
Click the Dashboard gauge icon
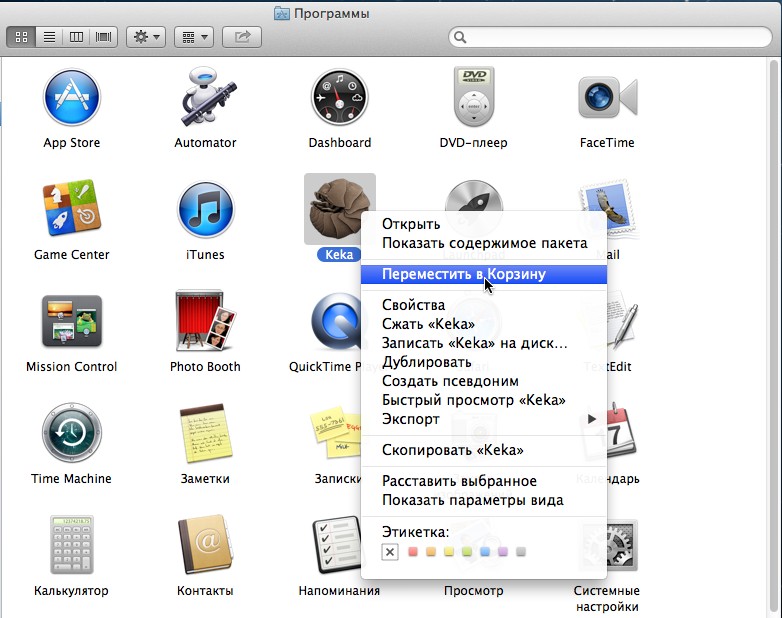click(x=340, y=97)
